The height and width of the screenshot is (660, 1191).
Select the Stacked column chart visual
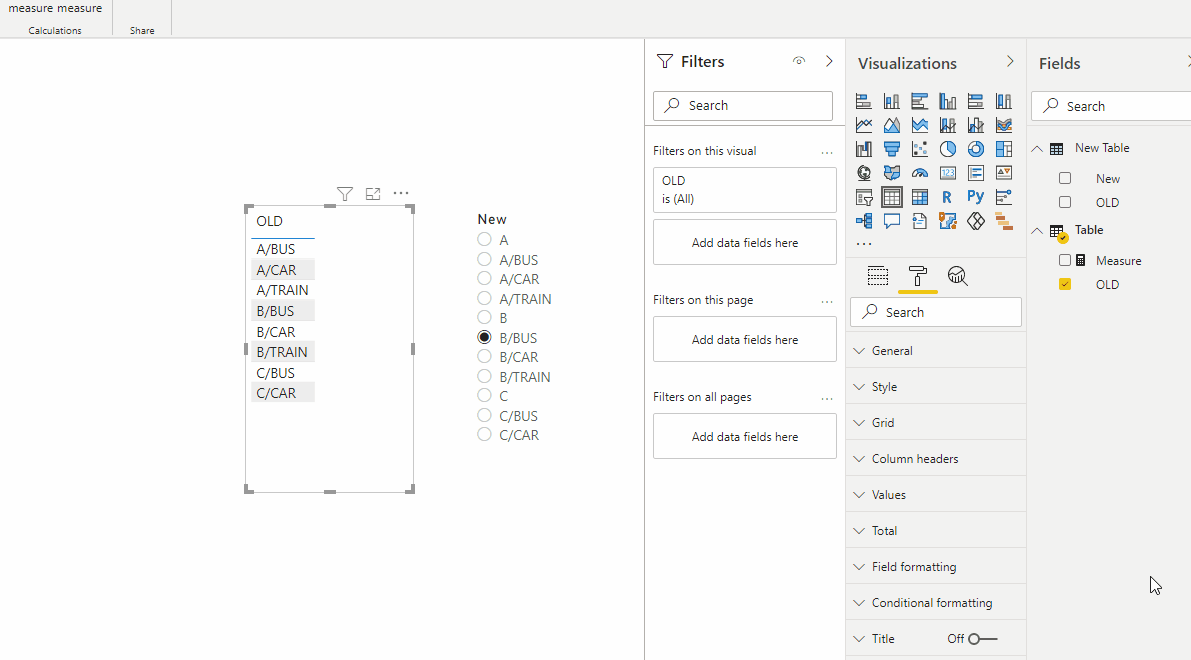(x=892, y=101)
